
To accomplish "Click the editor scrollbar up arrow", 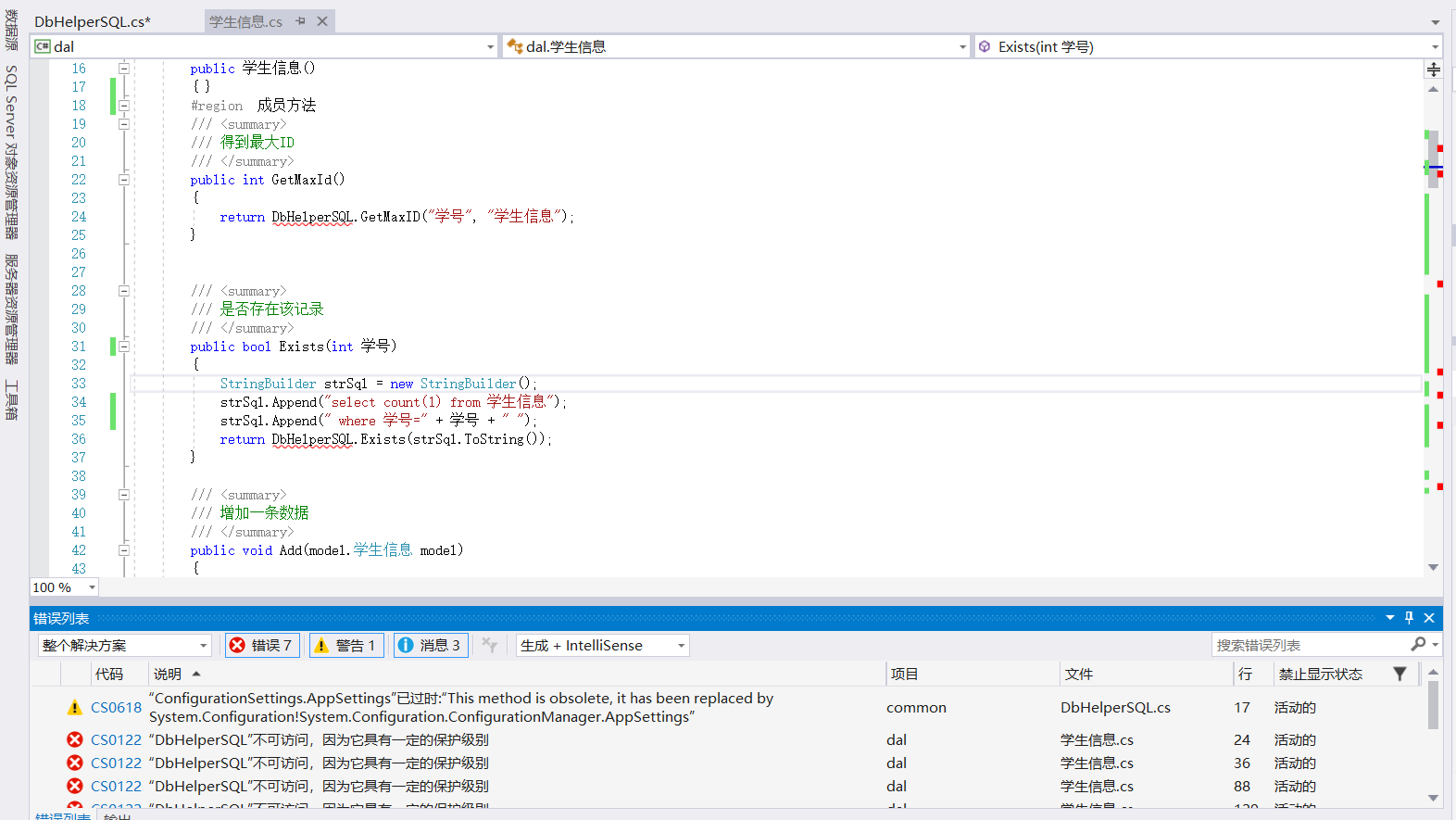I will tap(1433, 89).
